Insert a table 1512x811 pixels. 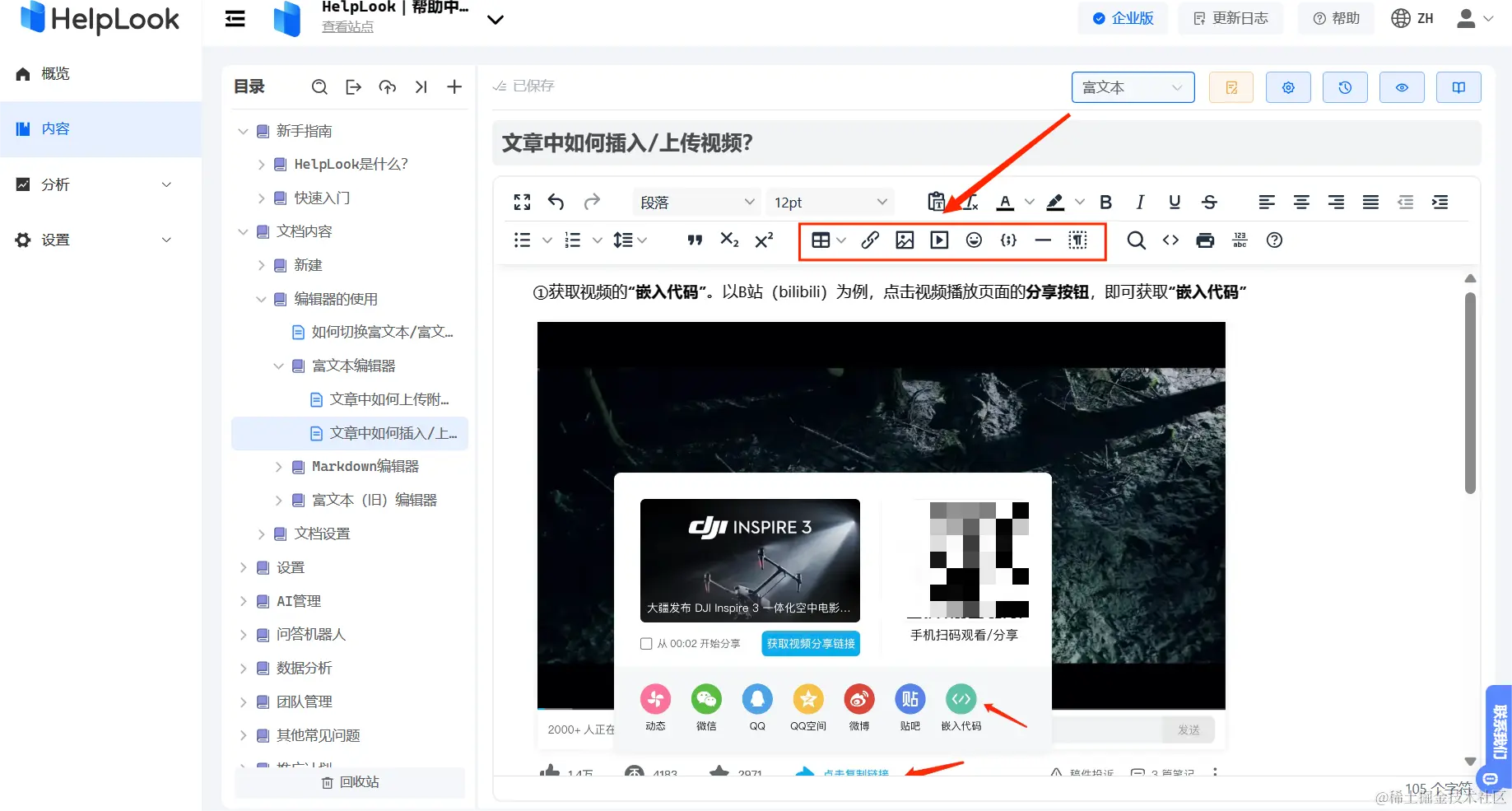point(821,240)
